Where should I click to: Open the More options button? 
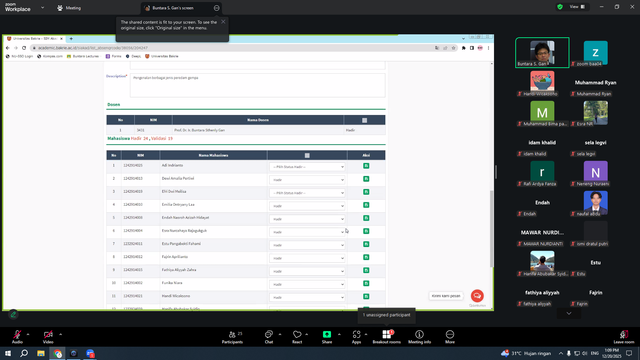450,337
